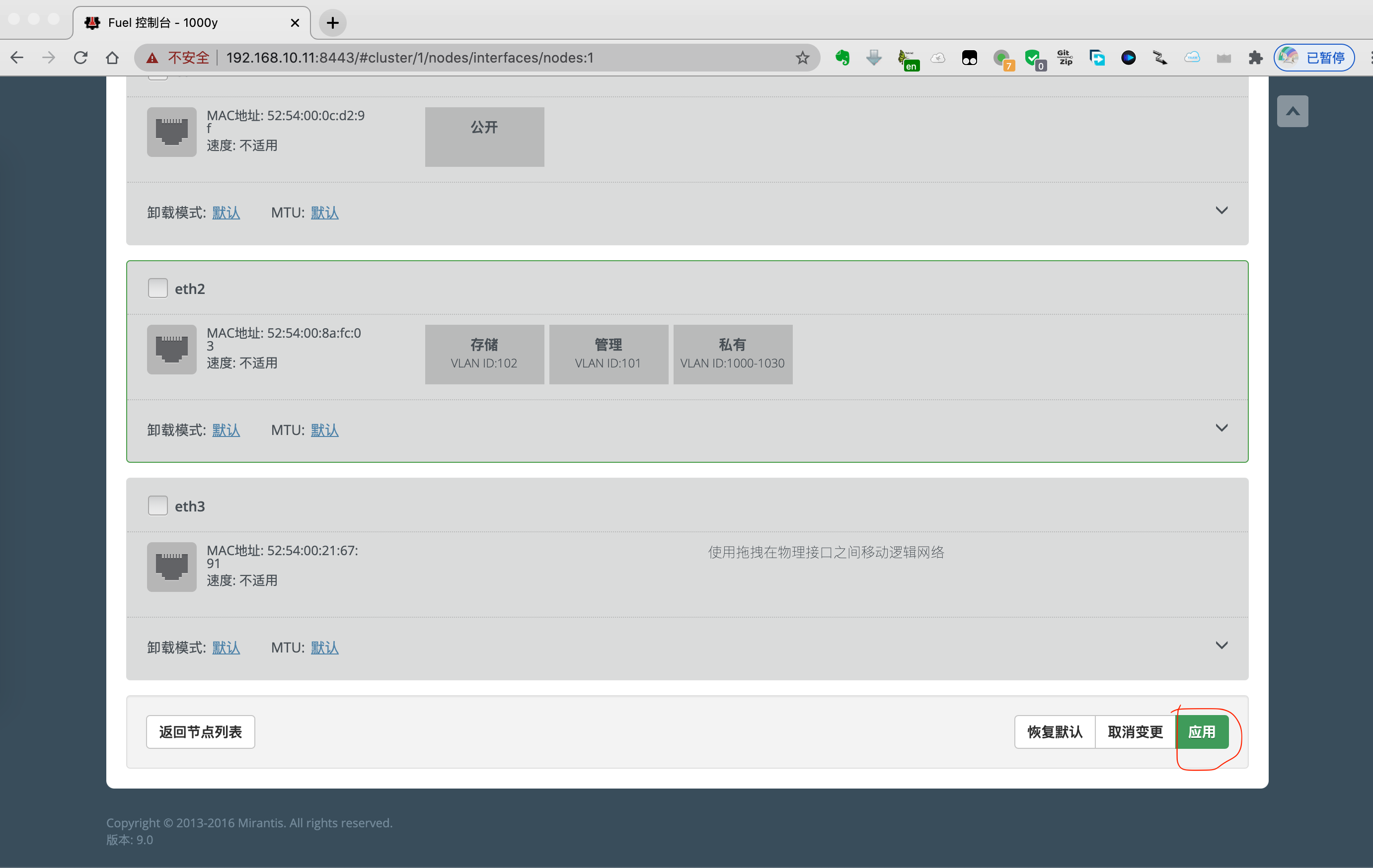This screenshot has height=868, width=1373.
Task: Open the green checkmark extension with badge 0
Action: coord(1034,59)
